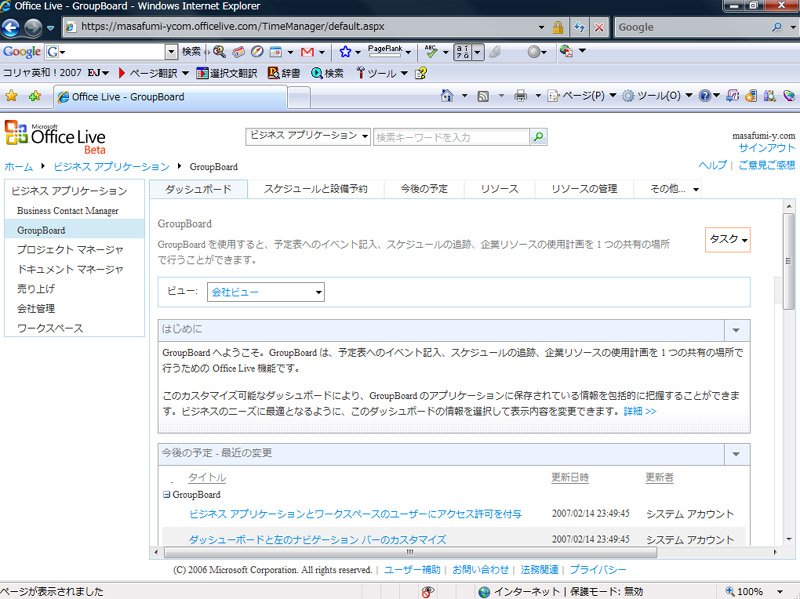Click the browser Forward arrow button
Image resolution: width=800 pixels, height=599 pixels.
point(33,28)
